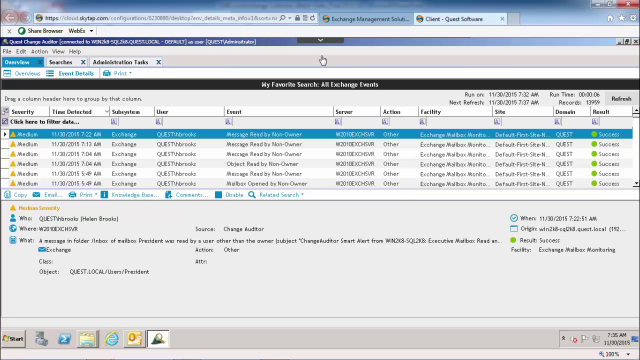
Task: Open filter icon under User column
Action: pyautogui.click(x=159, y=122)
